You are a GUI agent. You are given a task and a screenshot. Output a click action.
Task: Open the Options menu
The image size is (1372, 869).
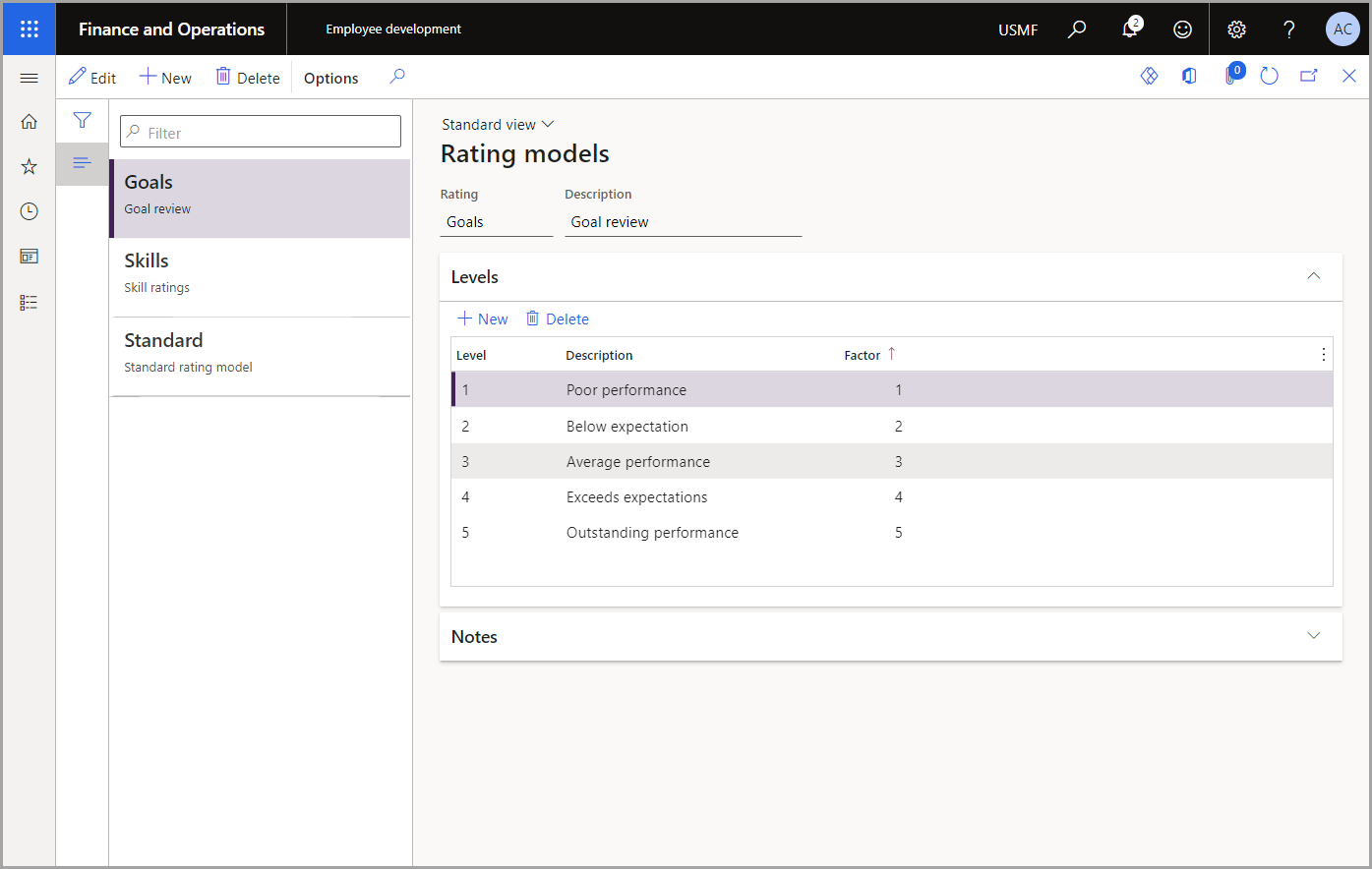[329, 77]
